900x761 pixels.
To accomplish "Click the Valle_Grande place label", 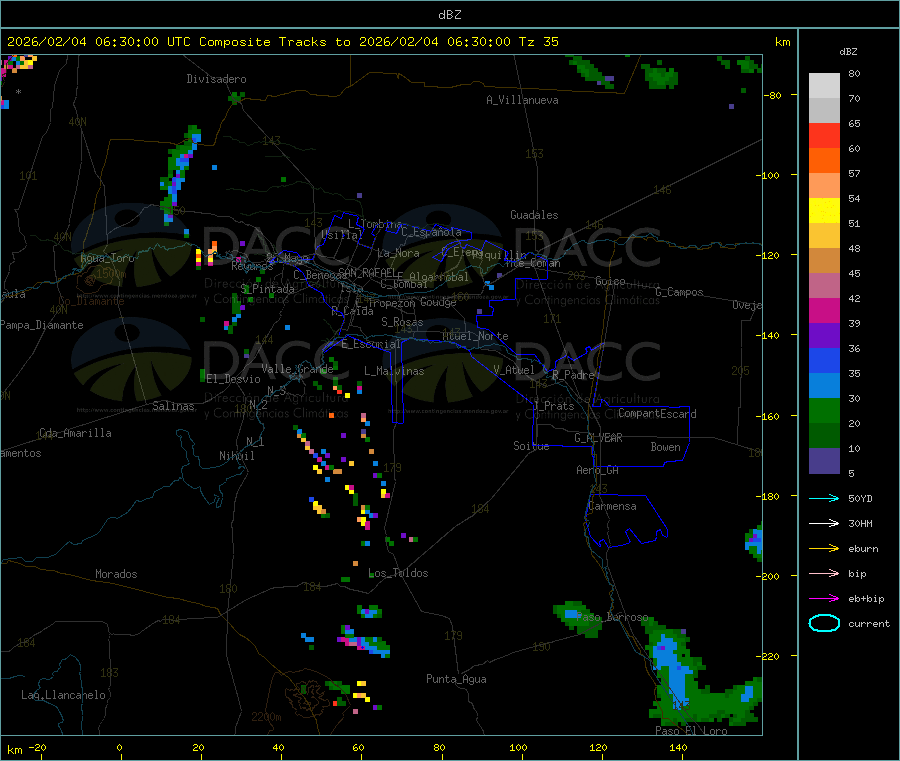I will pos(297,368).
